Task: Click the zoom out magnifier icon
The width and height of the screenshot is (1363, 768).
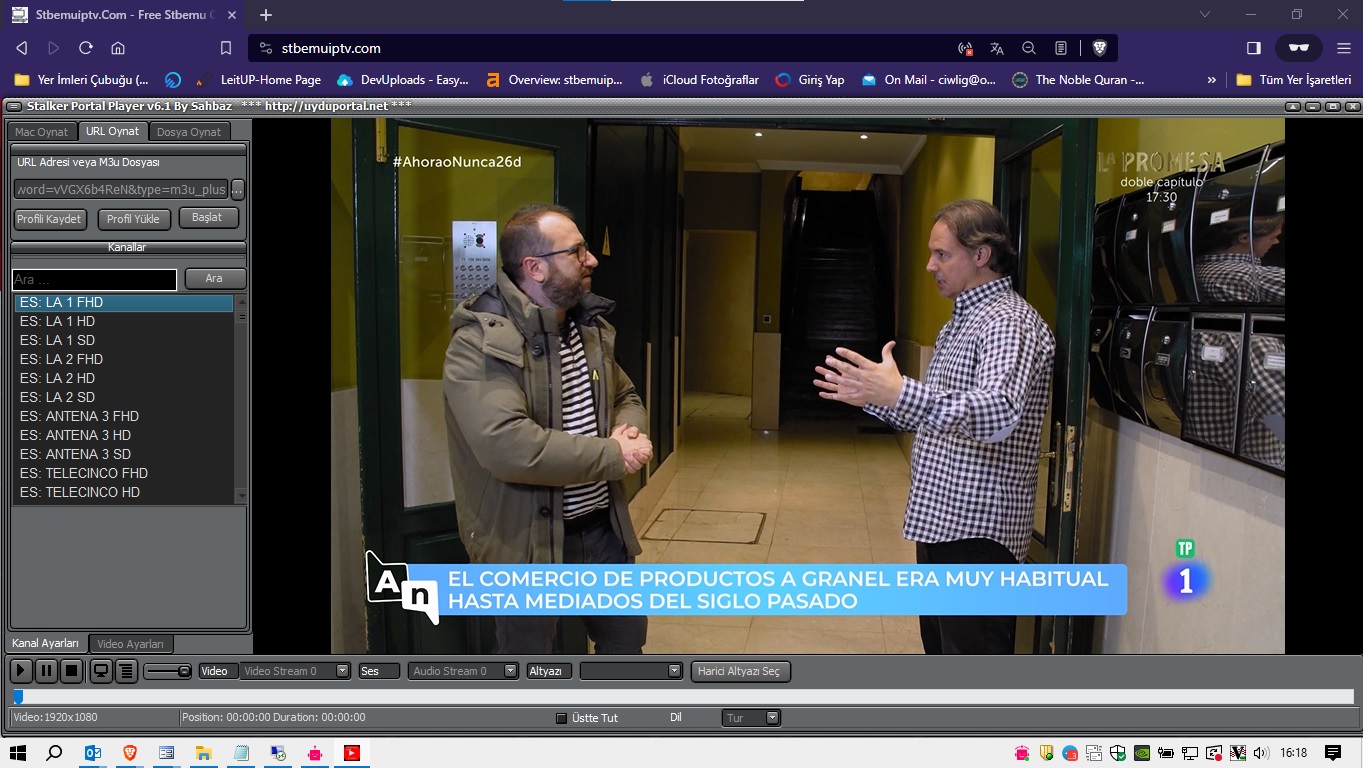Action: (1029, 48)
